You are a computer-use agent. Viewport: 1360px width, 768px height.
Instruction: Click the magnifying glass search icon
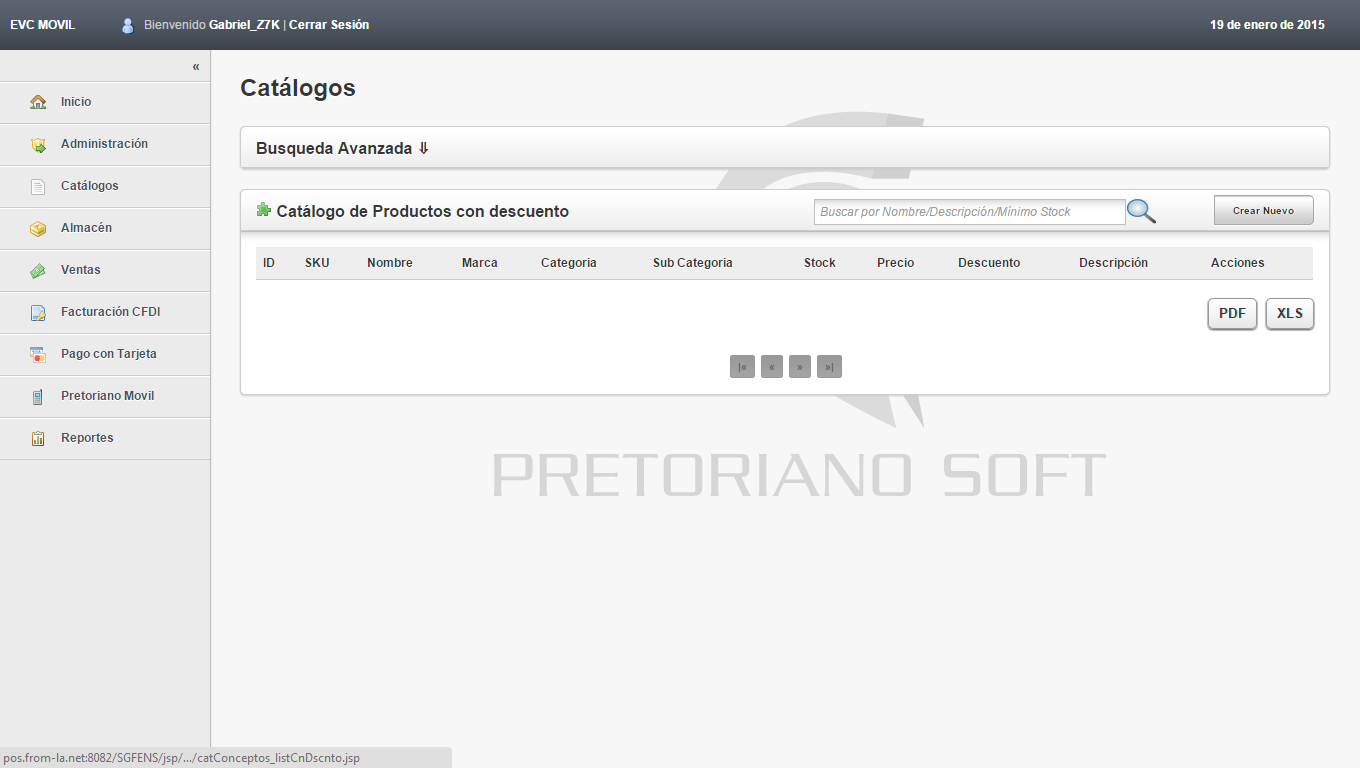coord(1141,211)
